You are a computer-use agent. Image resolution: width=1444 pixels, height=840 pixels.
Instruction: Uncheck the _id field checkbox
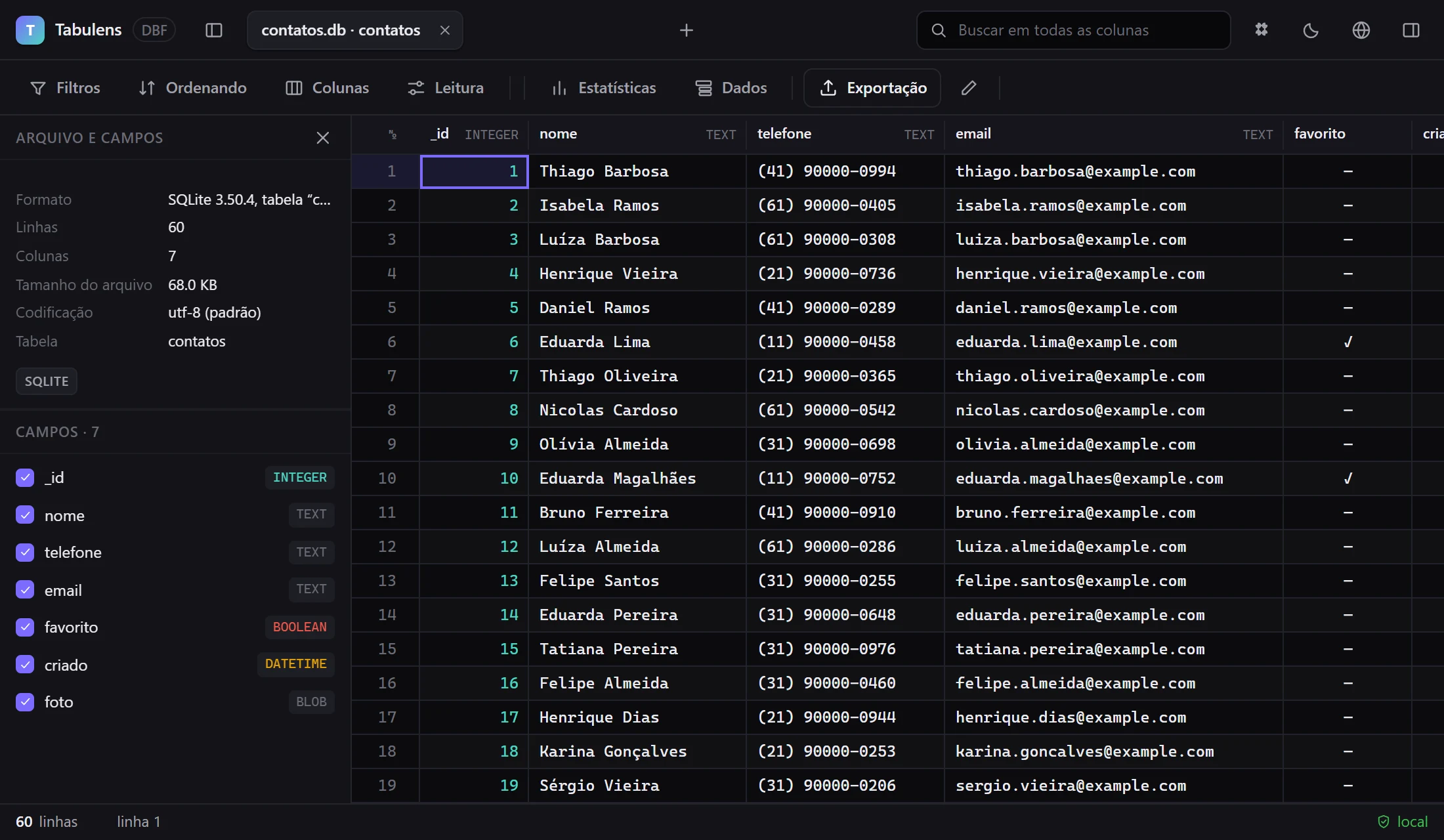pyautogui.click(x=25, y=478)
